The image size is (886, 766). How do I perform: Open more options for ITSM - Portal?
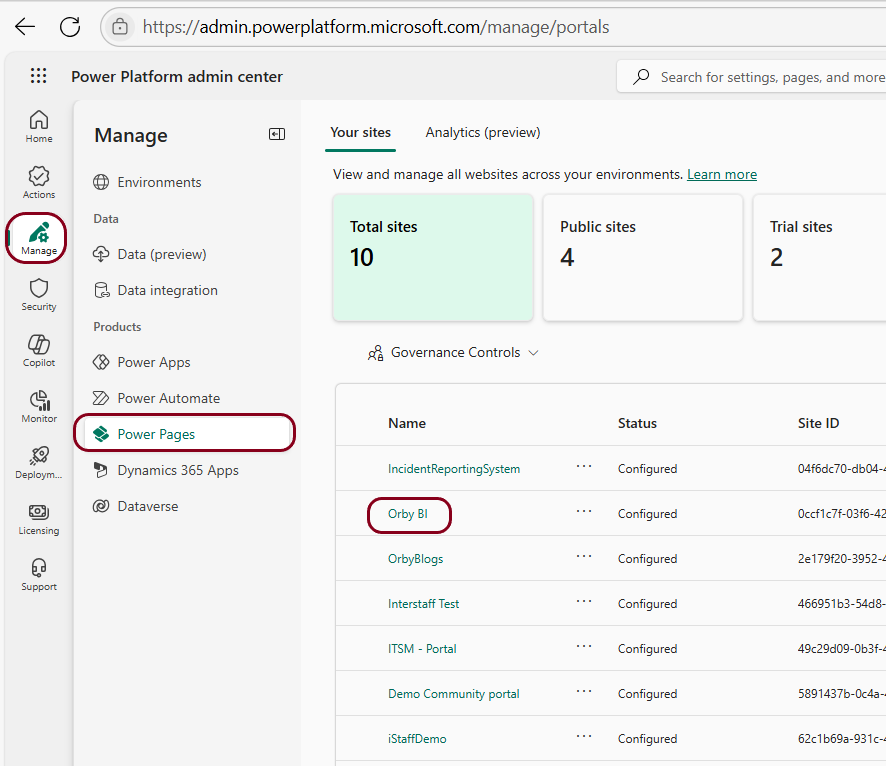584,647
